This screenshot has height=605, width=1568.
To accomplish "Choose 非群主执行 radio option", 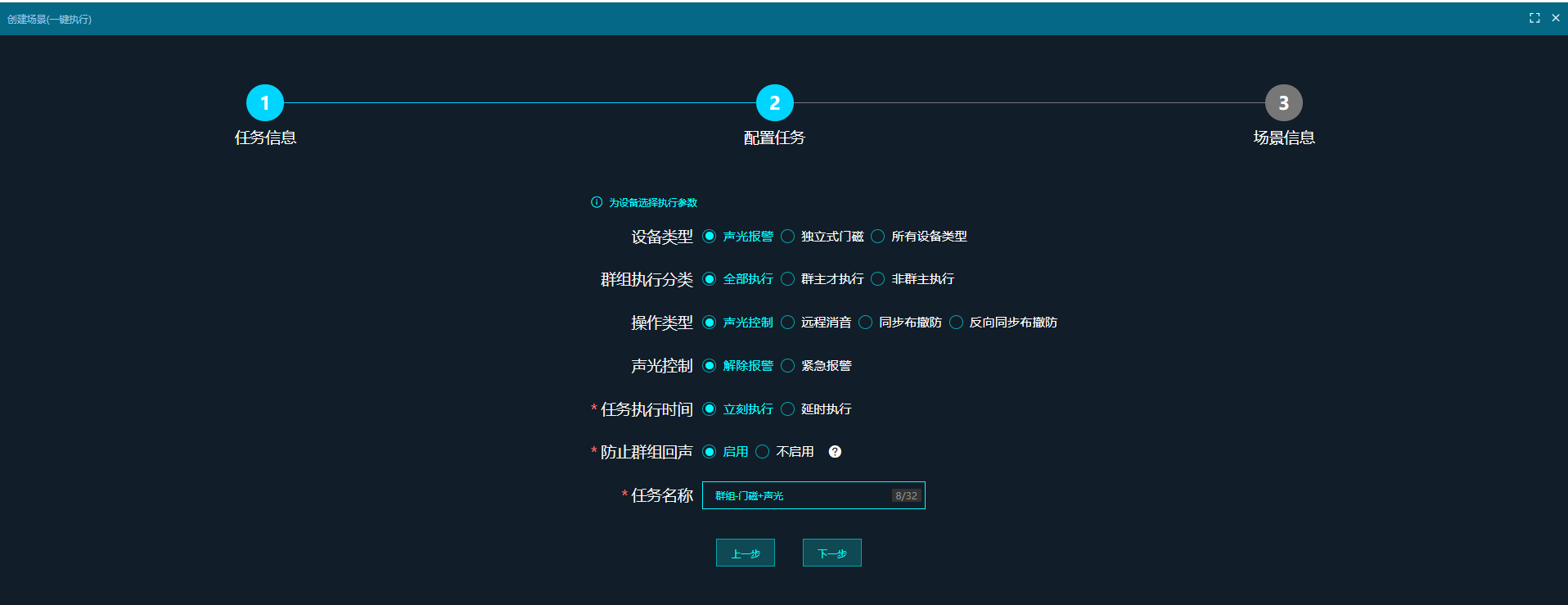I will point(878,279).
